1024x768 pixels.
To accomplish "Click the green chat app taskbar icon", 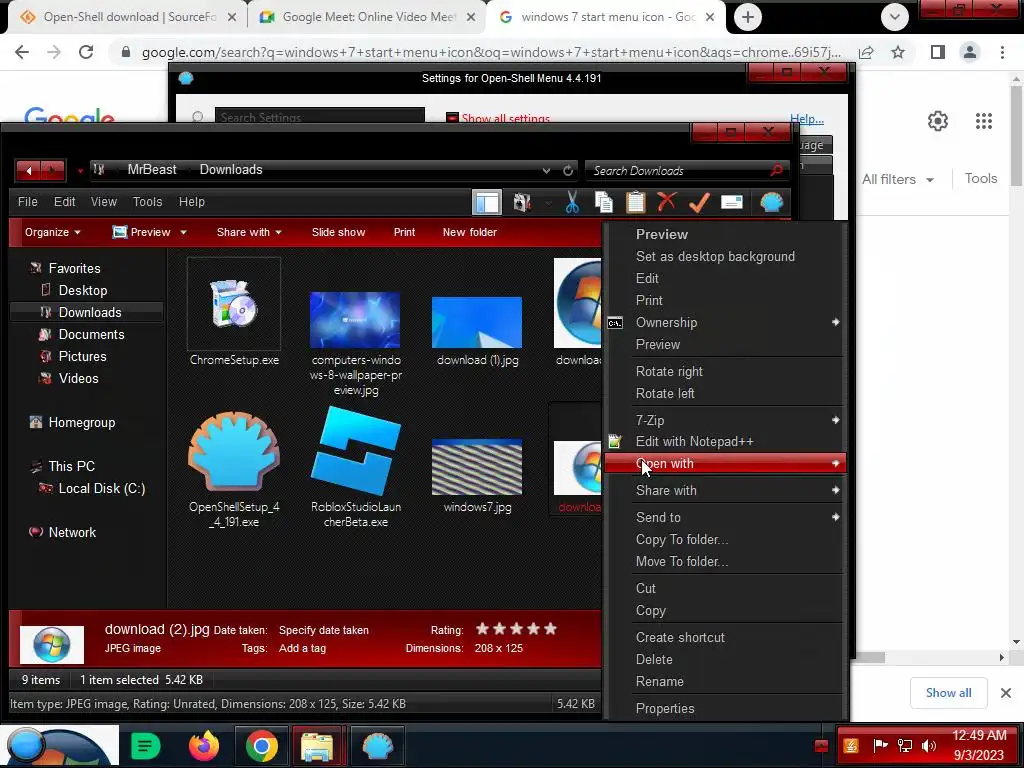I will click(x=146, y=746).
